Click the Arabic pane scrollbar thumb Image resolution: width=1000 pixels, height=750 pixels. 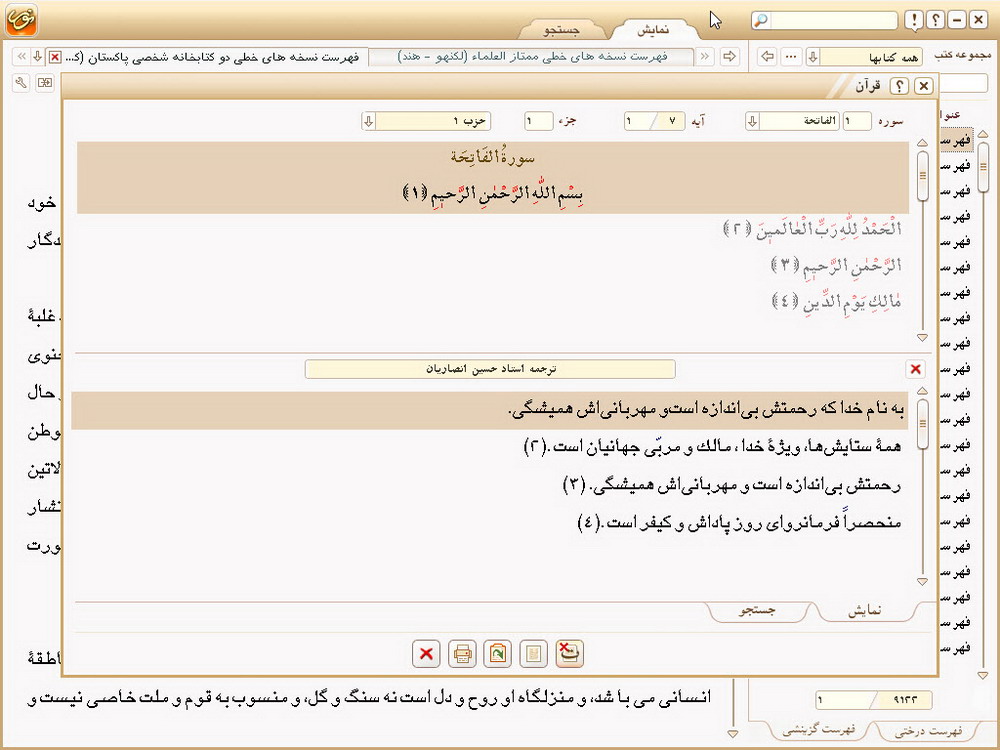tap(922, 176)
